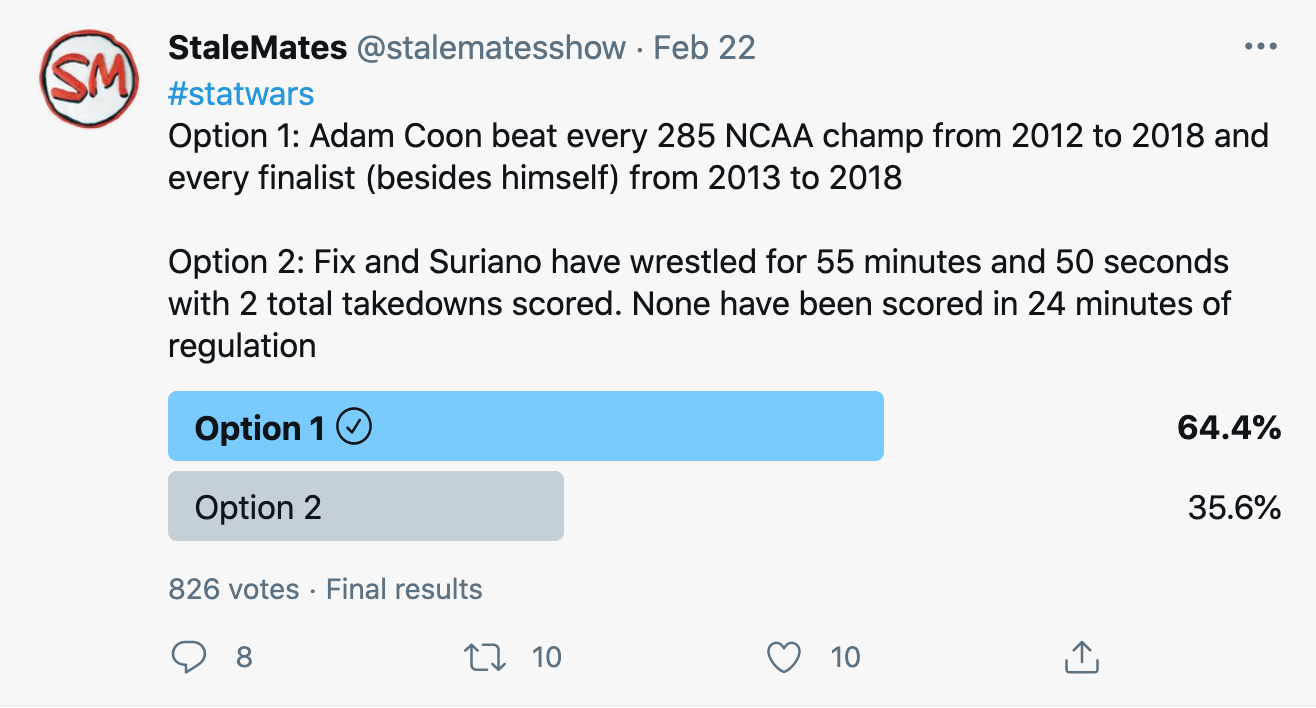Click the Feb 22 timestamp
1316x708 pixels.
(704, 47)
